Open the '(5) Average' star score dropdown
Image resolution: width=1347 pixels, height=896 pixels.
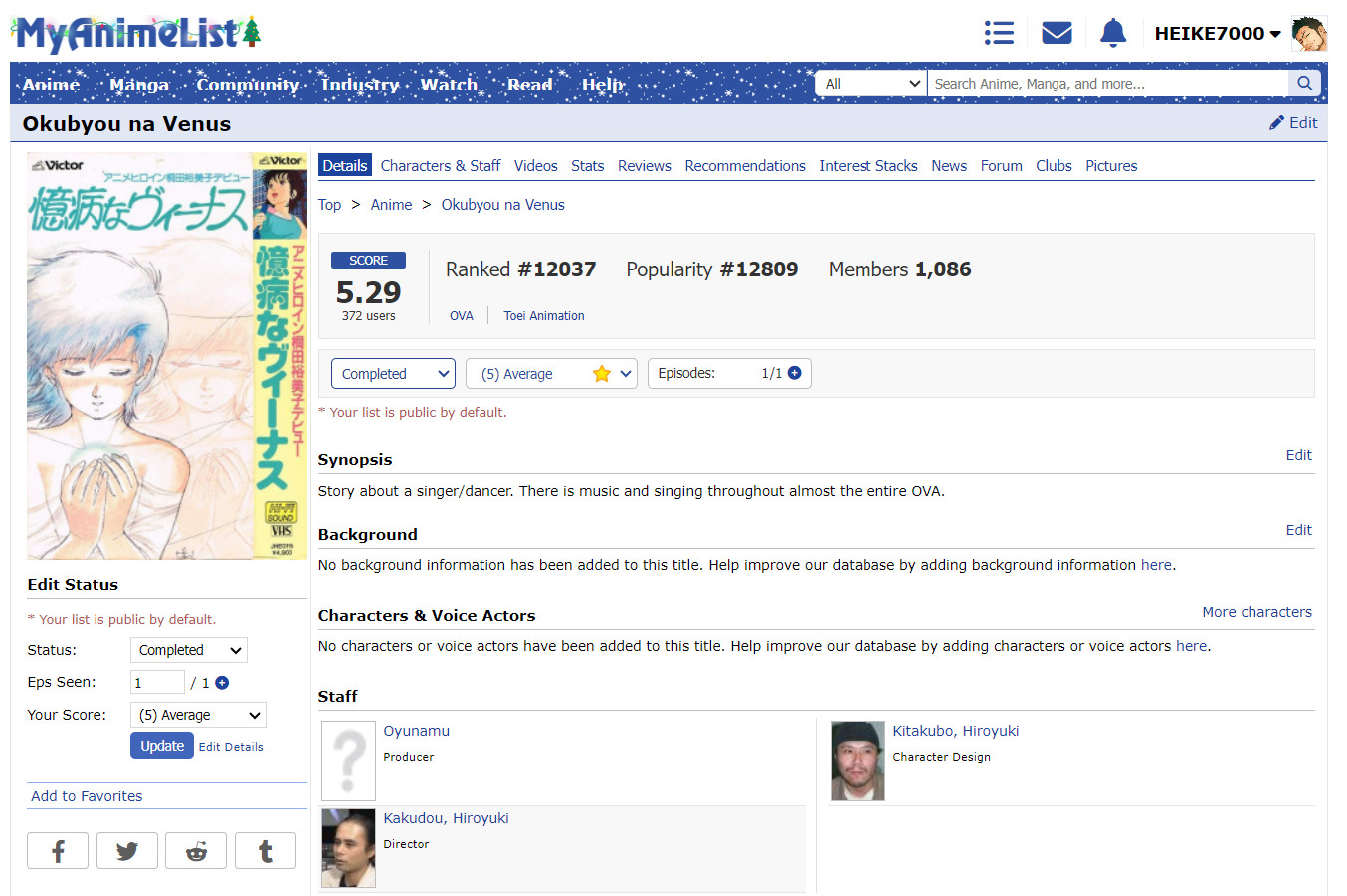coord(551,374)
